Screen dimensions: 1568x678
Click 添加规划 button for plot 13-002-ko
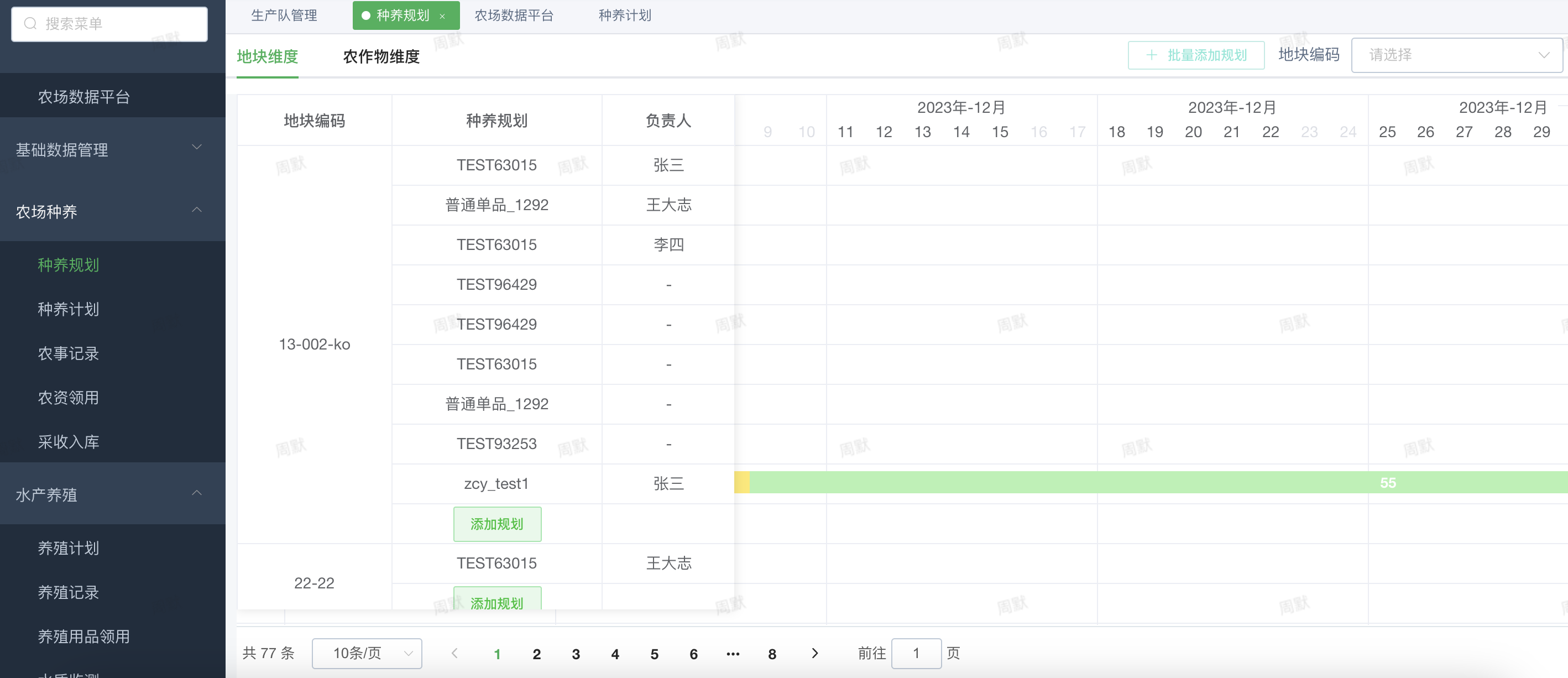497,524
